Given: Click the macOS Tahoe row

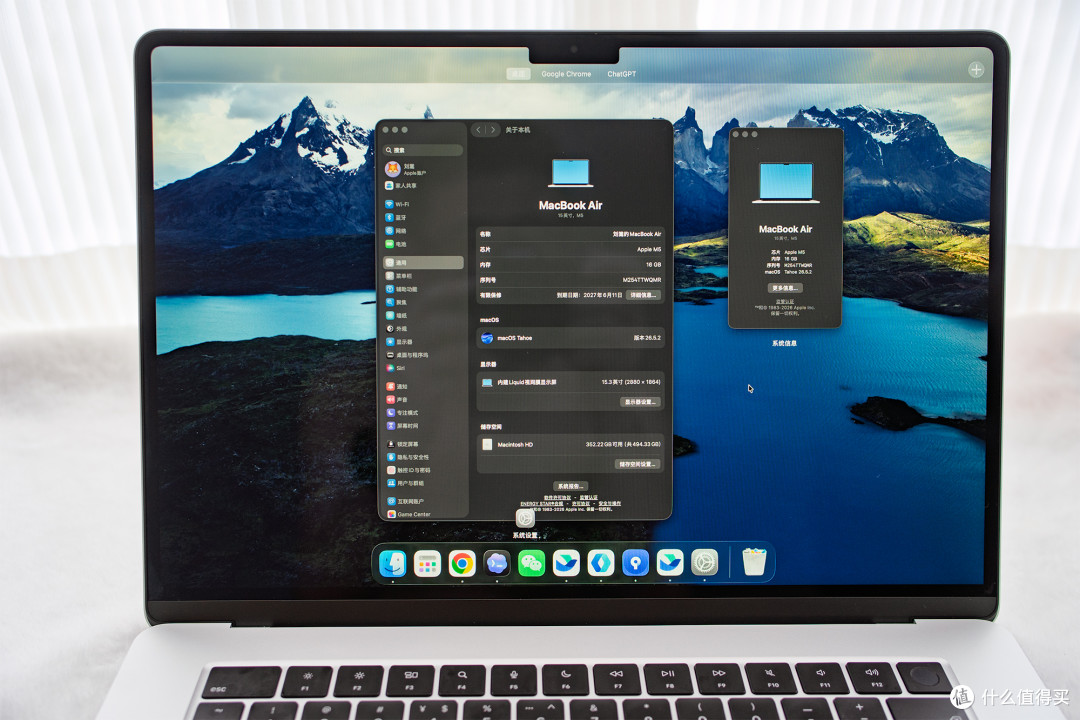Looking at the screenshot, I should pyautogui.click(x=570, y=338).
